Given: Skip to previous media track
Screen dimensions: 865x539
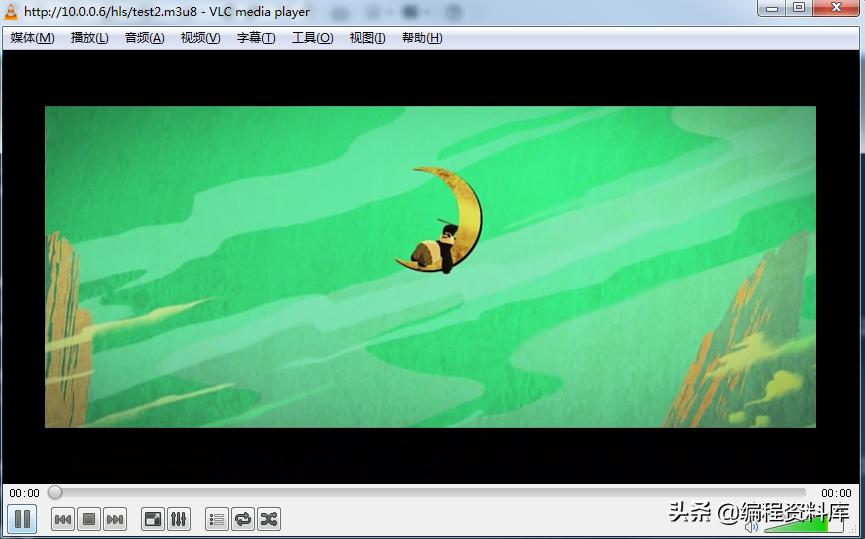Looking at the screenshot, I should [x=63, y=519].
